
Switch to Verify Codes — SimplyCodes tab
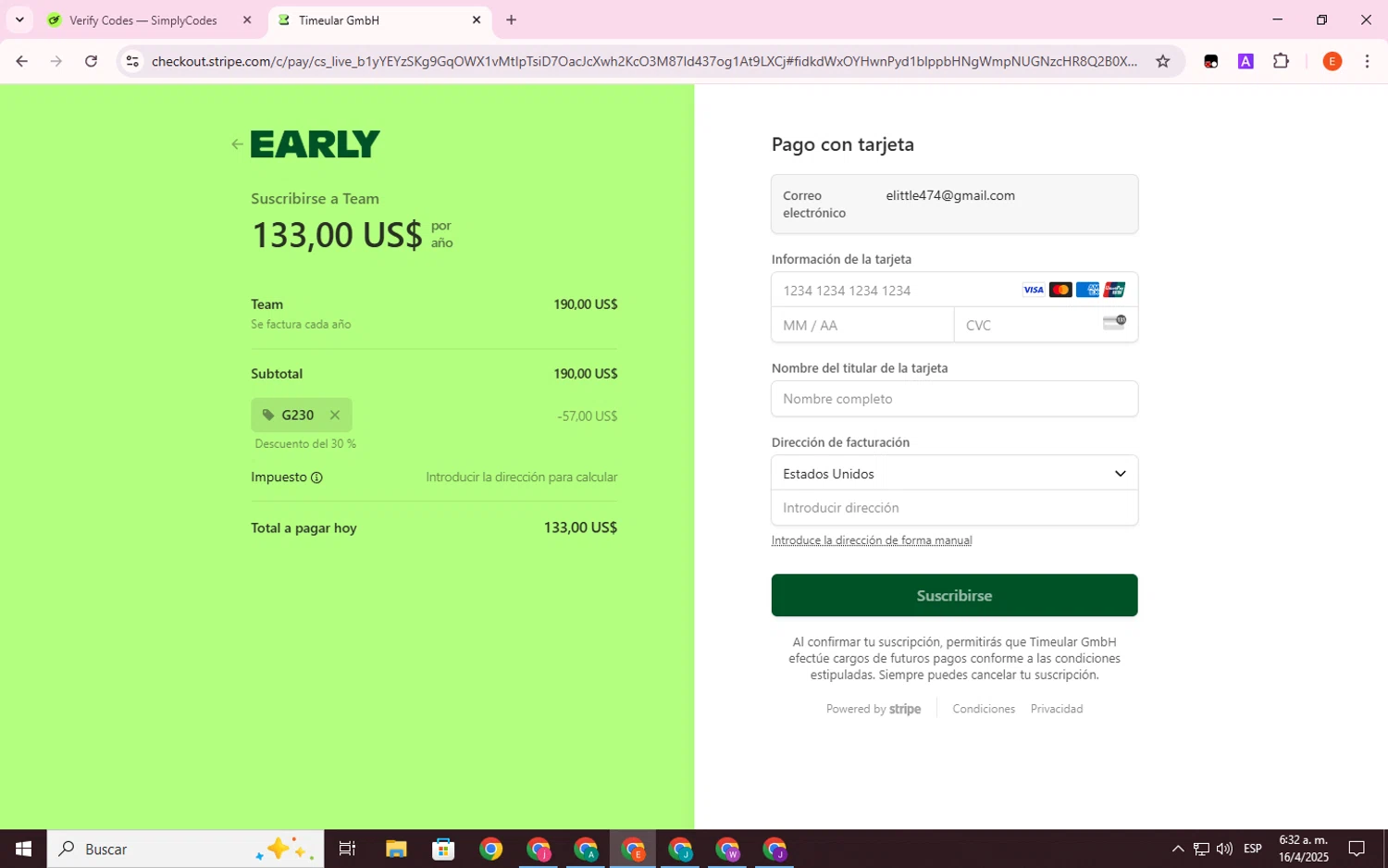pos(143,20)
